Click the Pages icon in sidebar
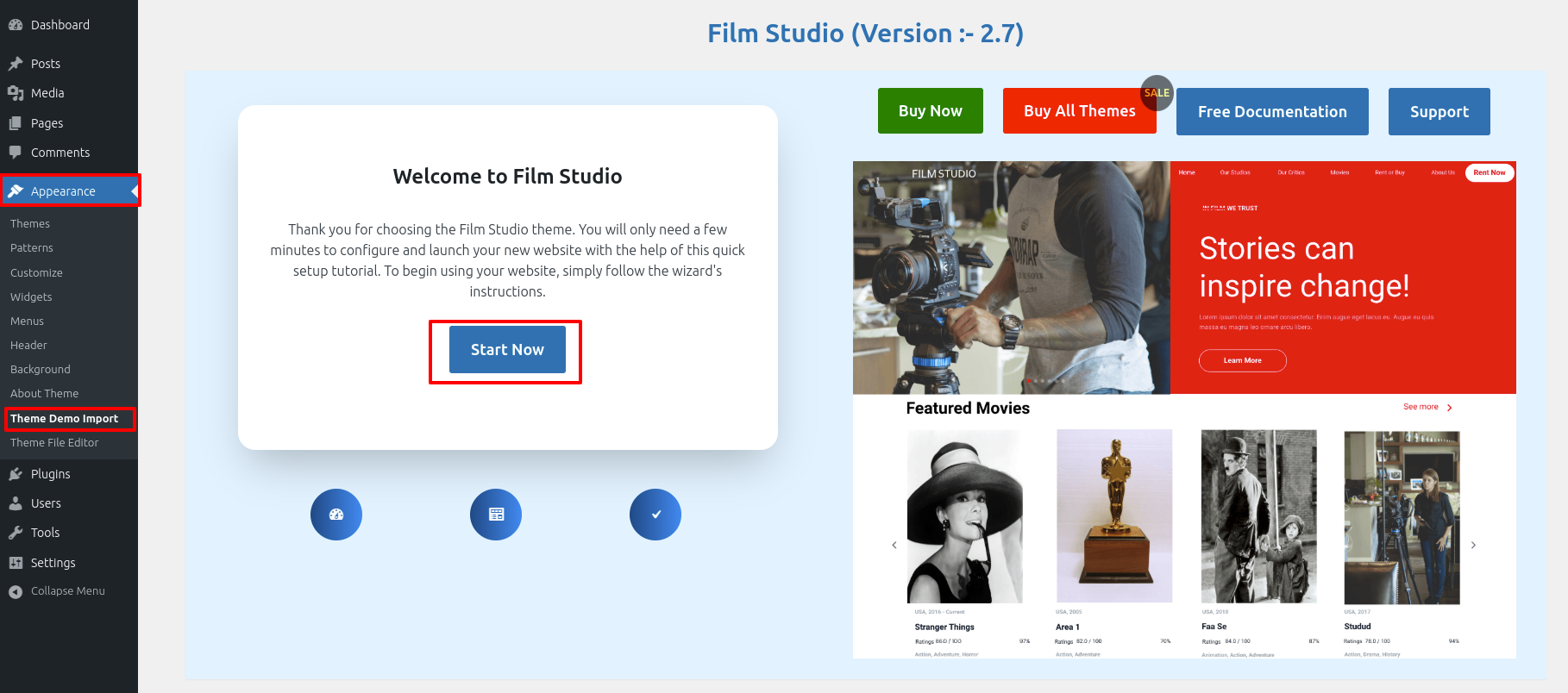 pos(16,123)
